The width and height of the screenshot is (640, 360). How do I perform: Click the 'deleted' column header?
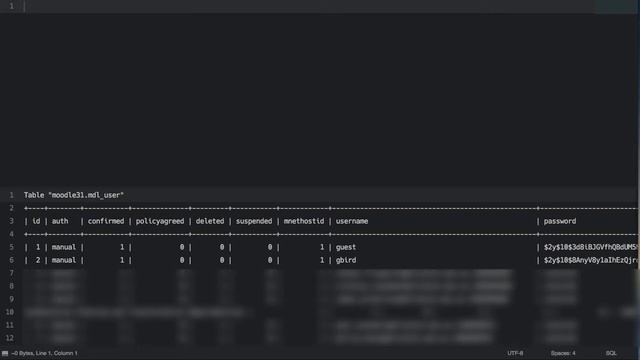[210, 221]
